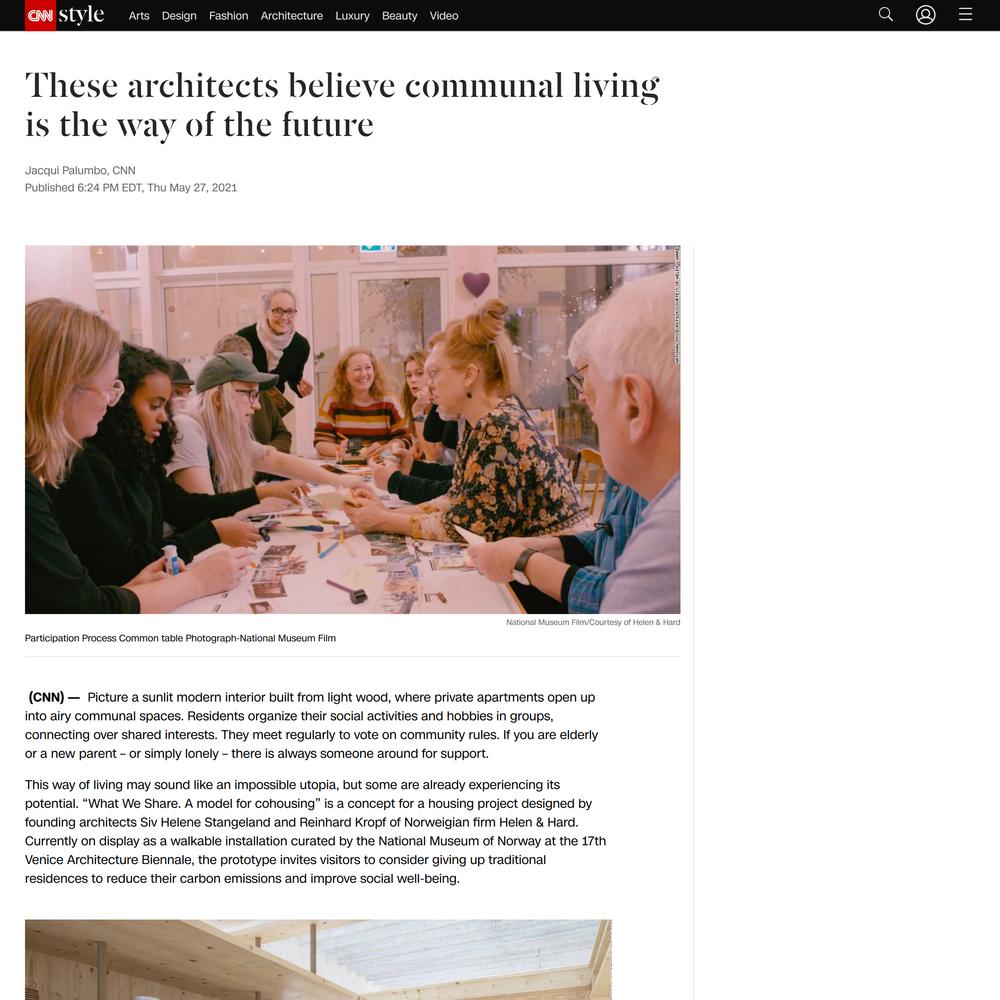Open the hamburger menu icon

pos(965,15)
